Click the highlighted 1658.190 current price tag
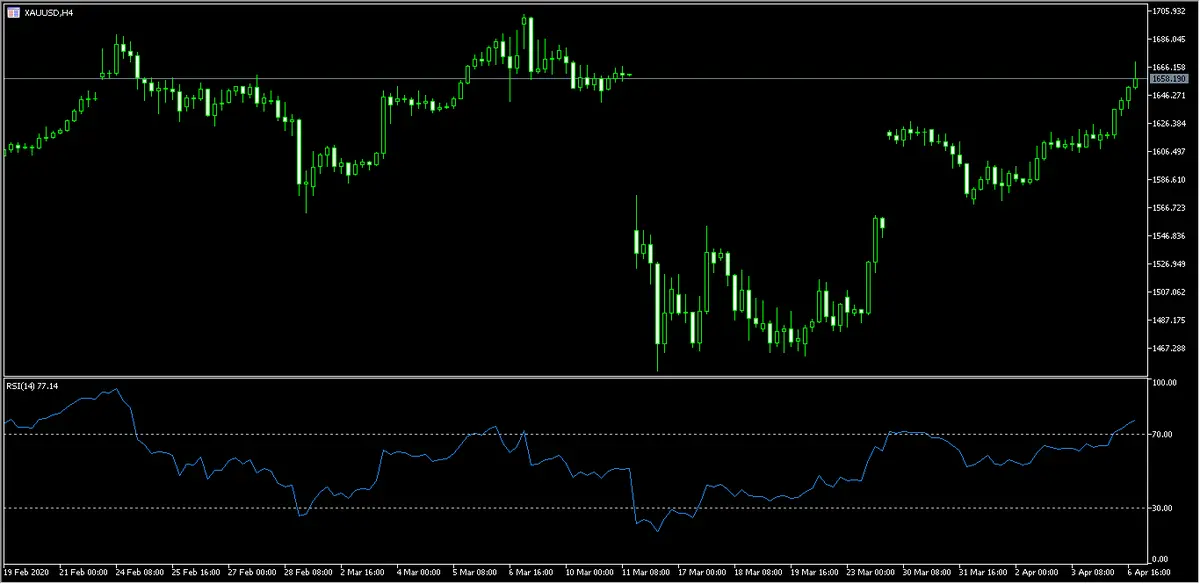Screen dimensions: 1200x584 click(1168, 78)
